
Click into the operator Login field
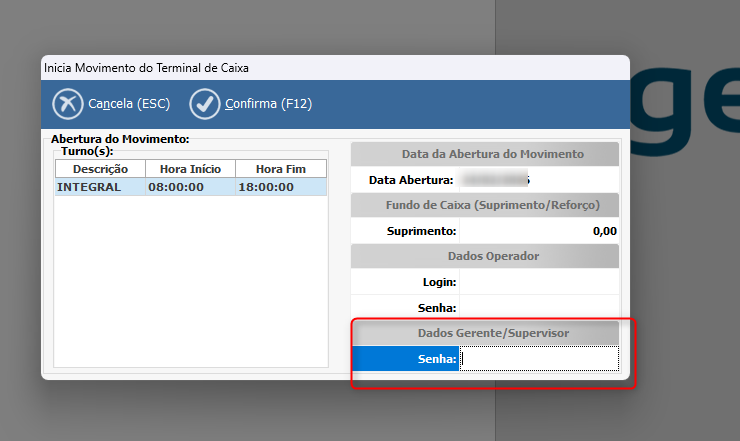click(x=538, y=283)
